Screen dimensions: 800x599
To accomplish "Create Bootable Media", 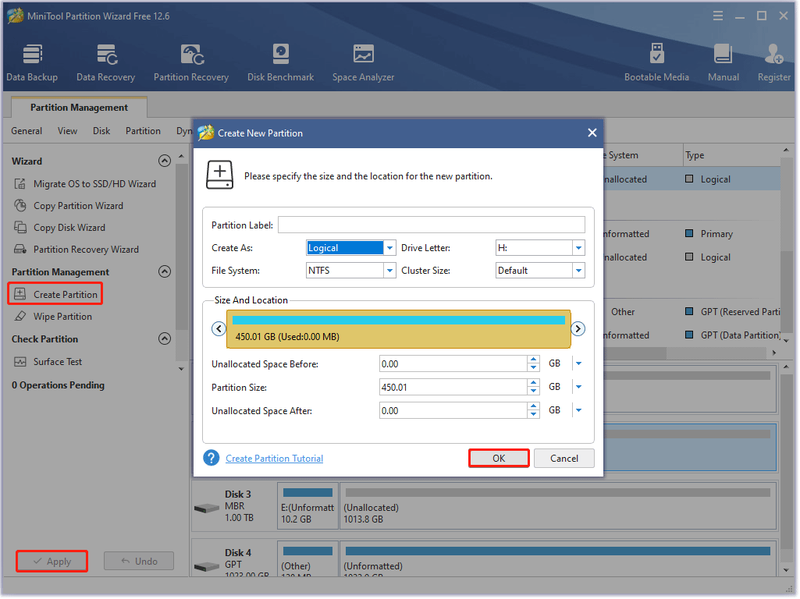I will pyautogui.click(x=657, y=63).
